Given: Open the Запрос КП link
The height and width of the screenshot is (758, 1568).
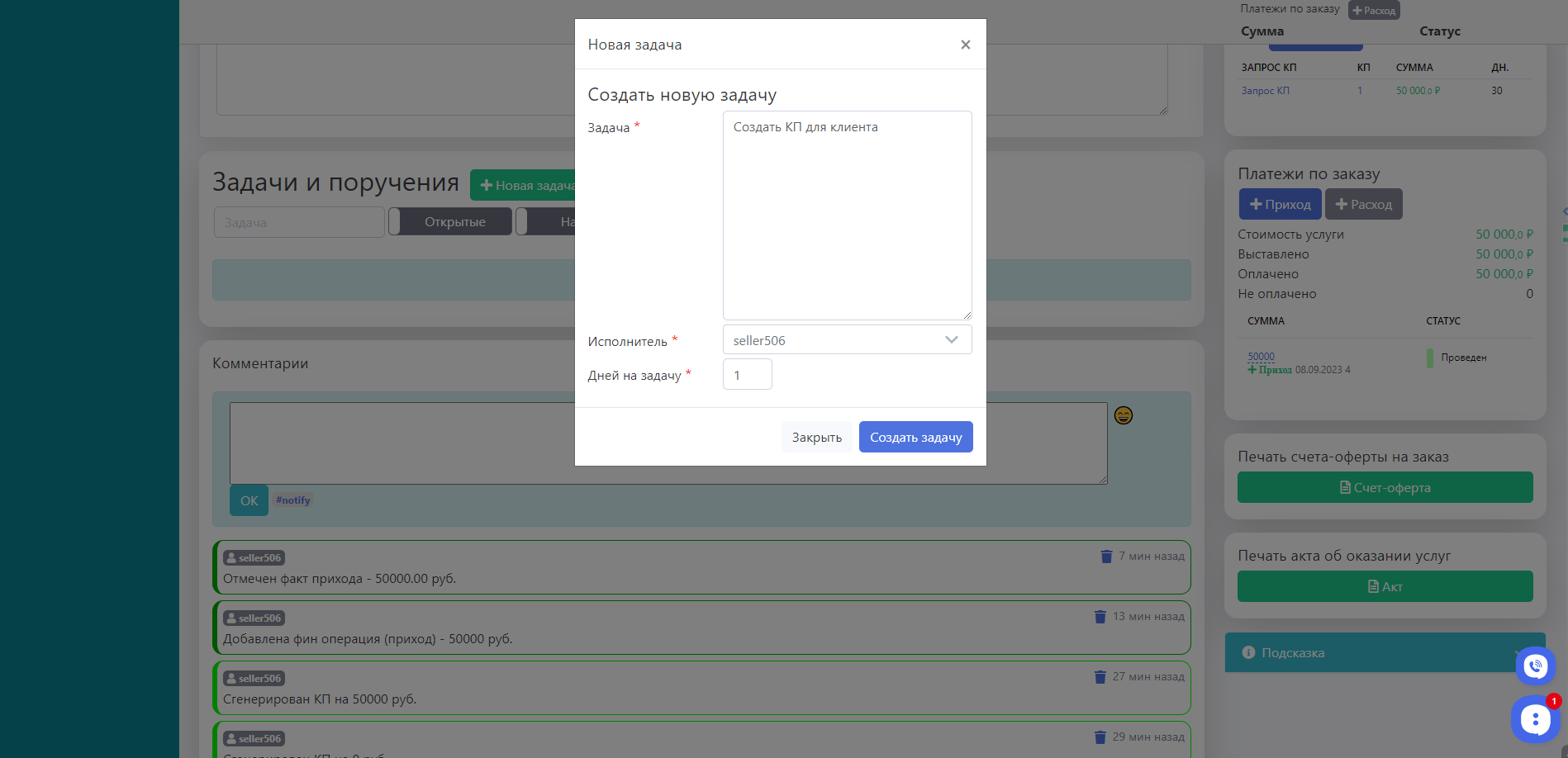Looking at the screenshot, I should pos(1265,91).
